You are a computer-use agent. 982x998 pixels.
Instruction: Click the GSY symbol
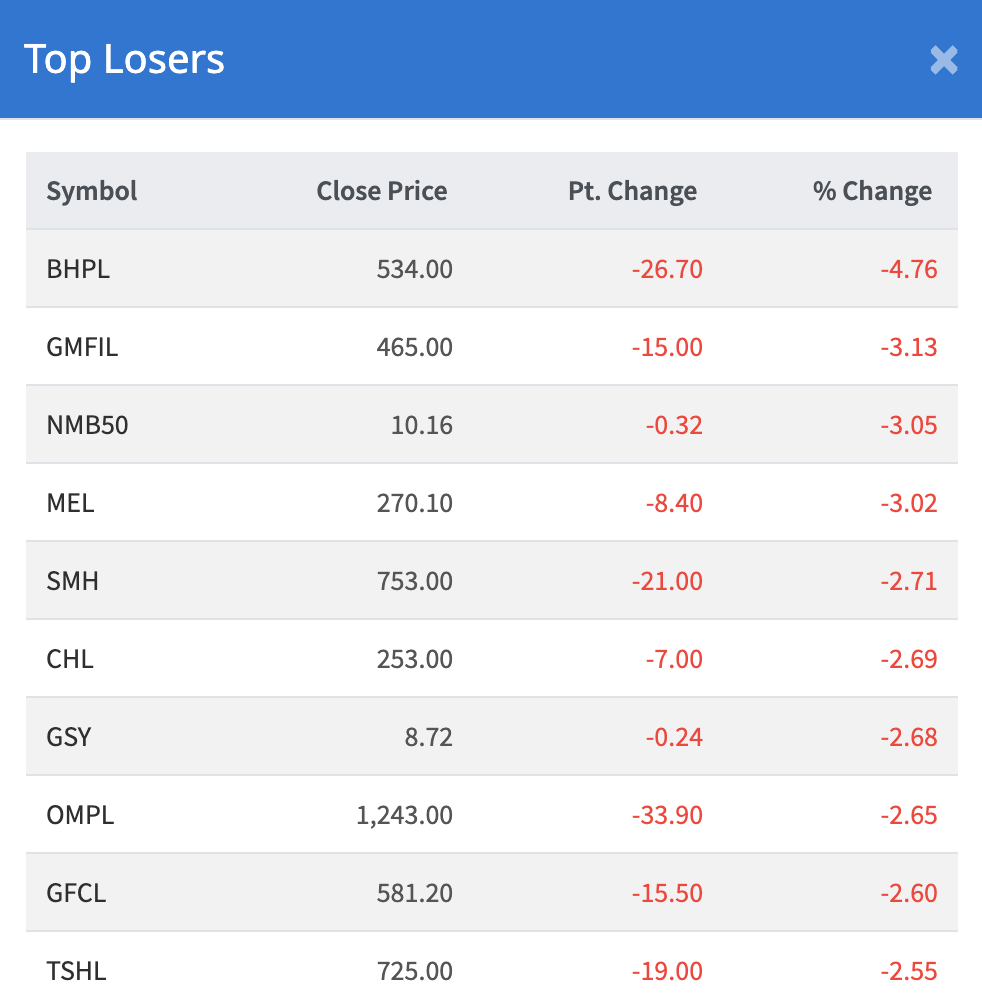pyautogui.click(x=69, y=737)
